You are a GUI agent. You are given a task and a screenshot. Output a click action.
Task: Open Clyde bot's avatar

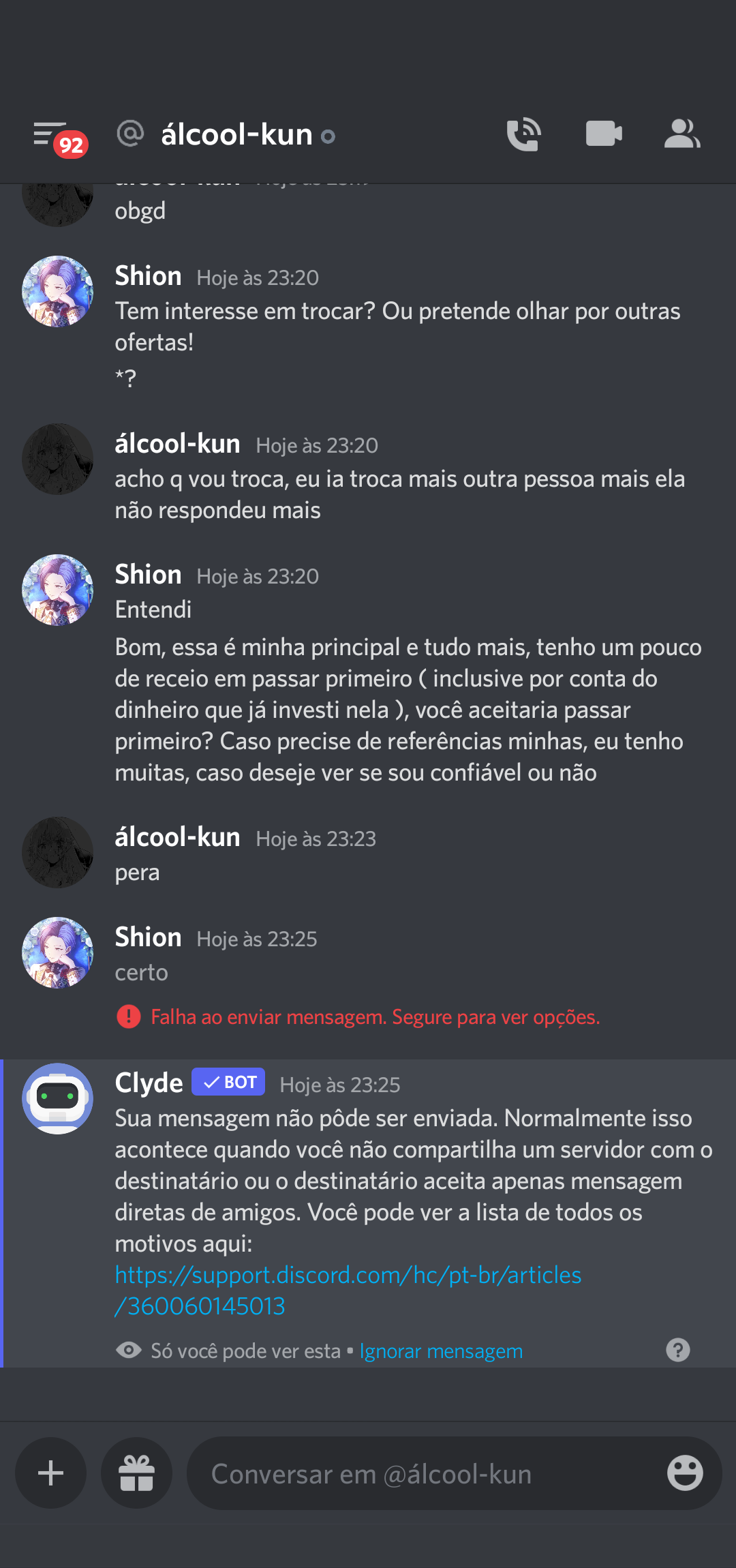click(x=58, y=1098)
